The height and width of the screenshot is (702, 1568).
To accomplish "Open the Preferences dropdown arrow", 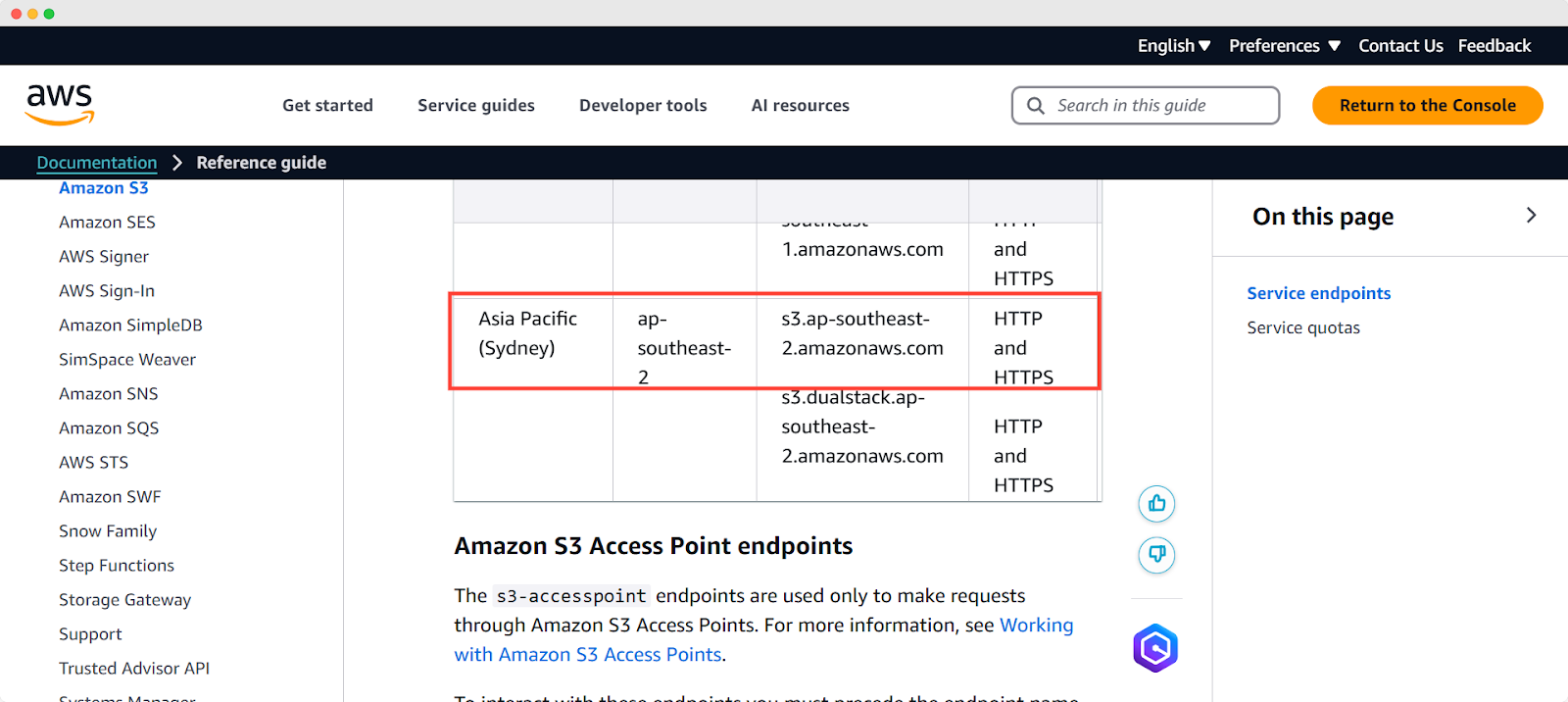I will [x=1334, y=45].
